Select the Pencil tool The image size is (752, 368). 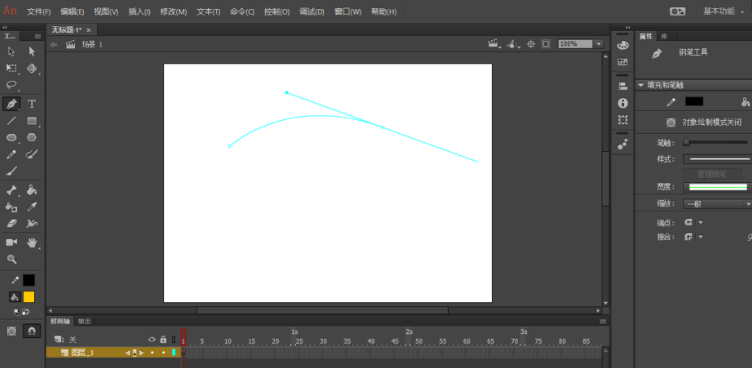(12, 154)
